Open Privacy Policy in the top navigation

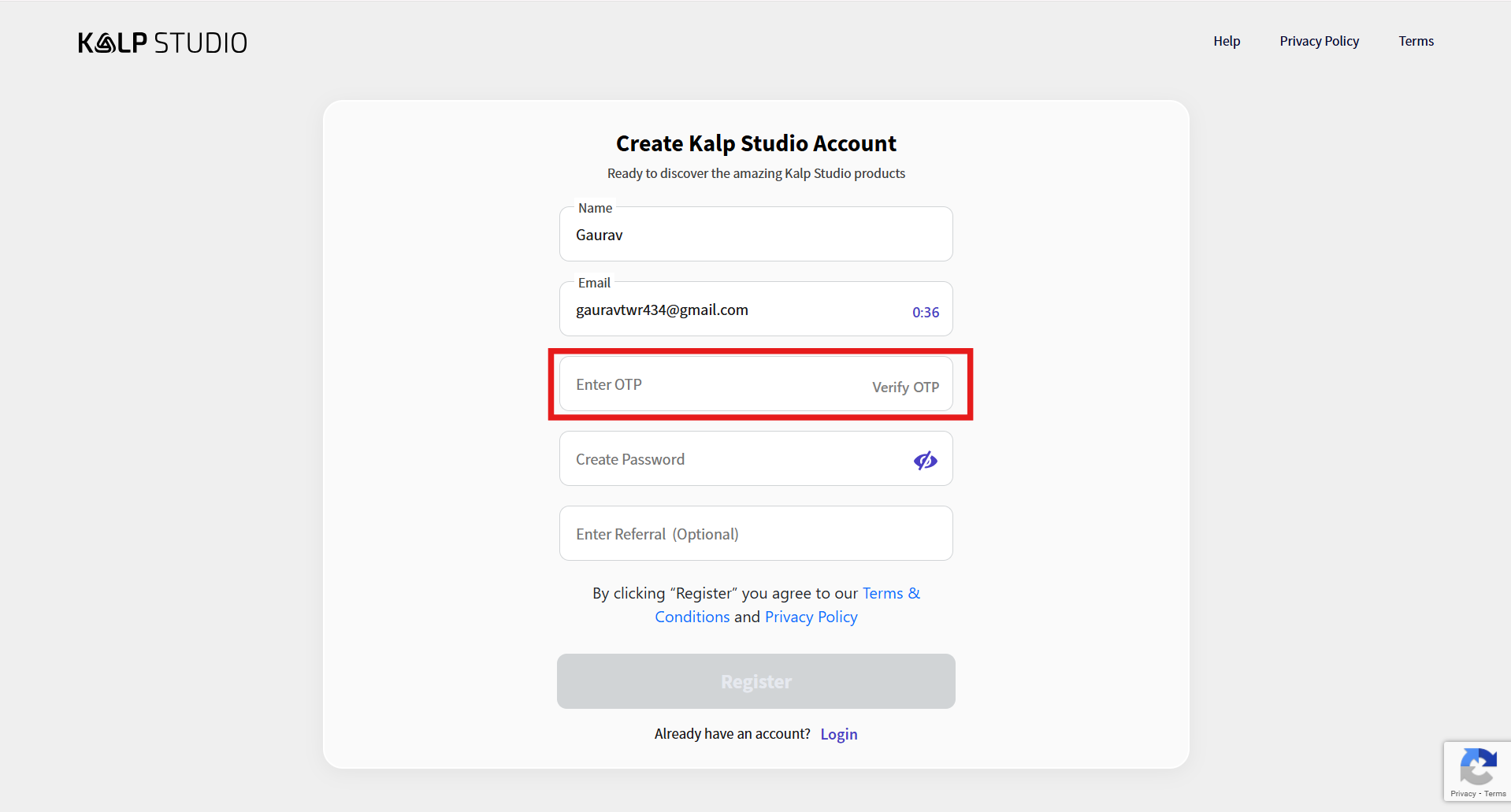coord(1319,41)
